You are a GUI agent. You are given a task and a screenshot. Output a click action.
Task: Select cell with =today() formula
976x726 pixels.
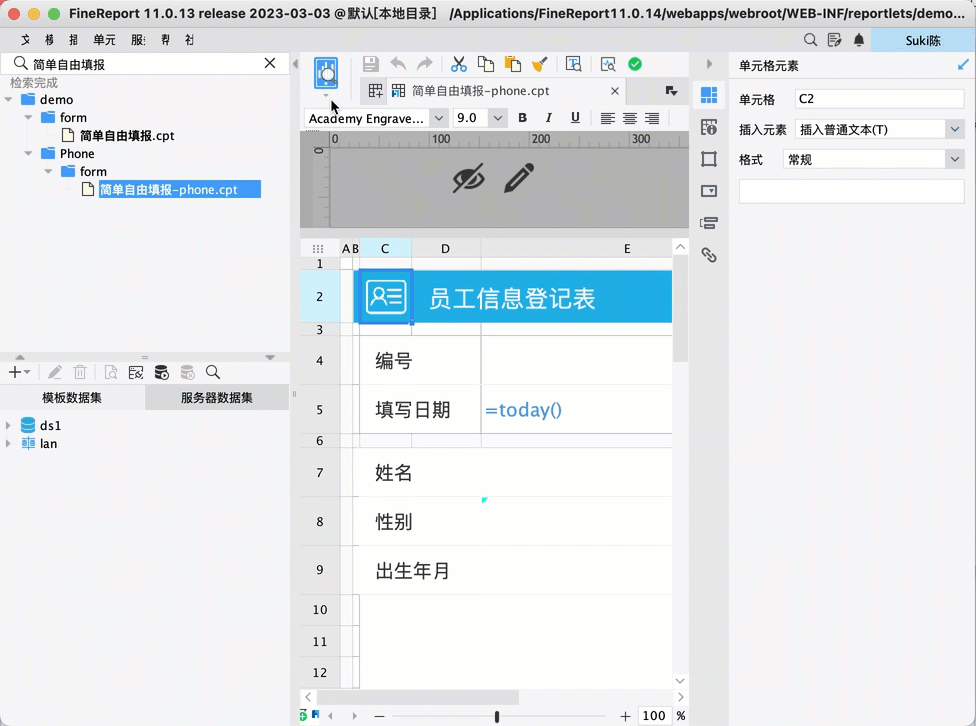tap(576, 410)
